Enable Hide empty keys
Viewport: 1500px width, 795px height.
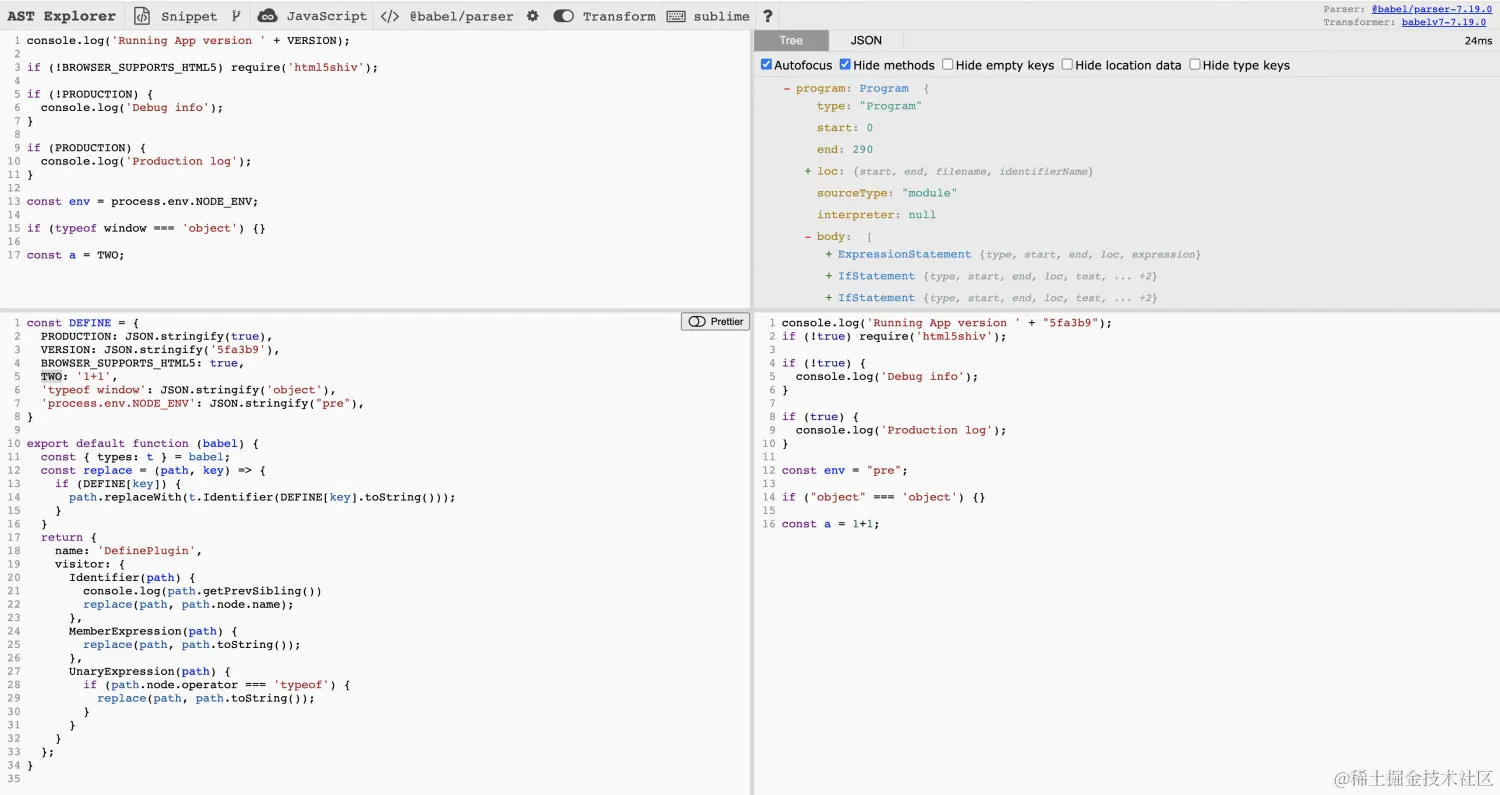point(947,65)
